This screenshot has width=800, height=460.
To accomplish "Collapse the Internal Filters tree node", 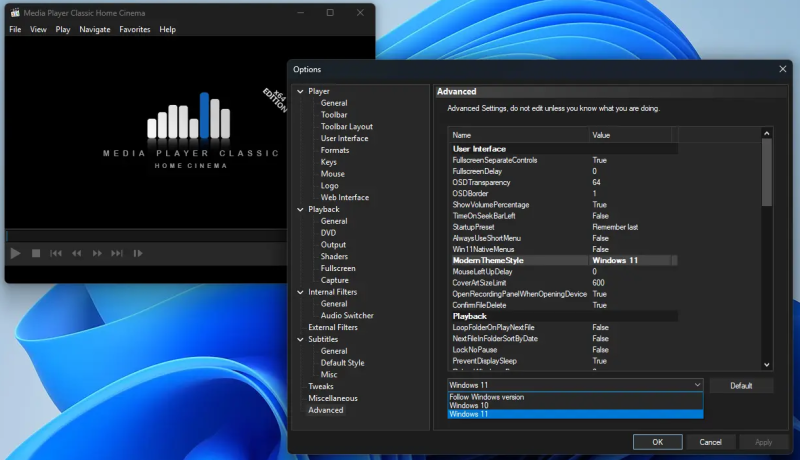I will (x=300, y=292).
